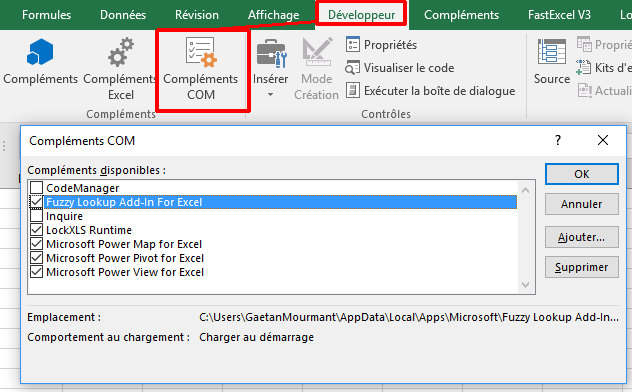Select Microsoft Power Map for Excel text
632x392 pixels.
(x=124, y=244)
